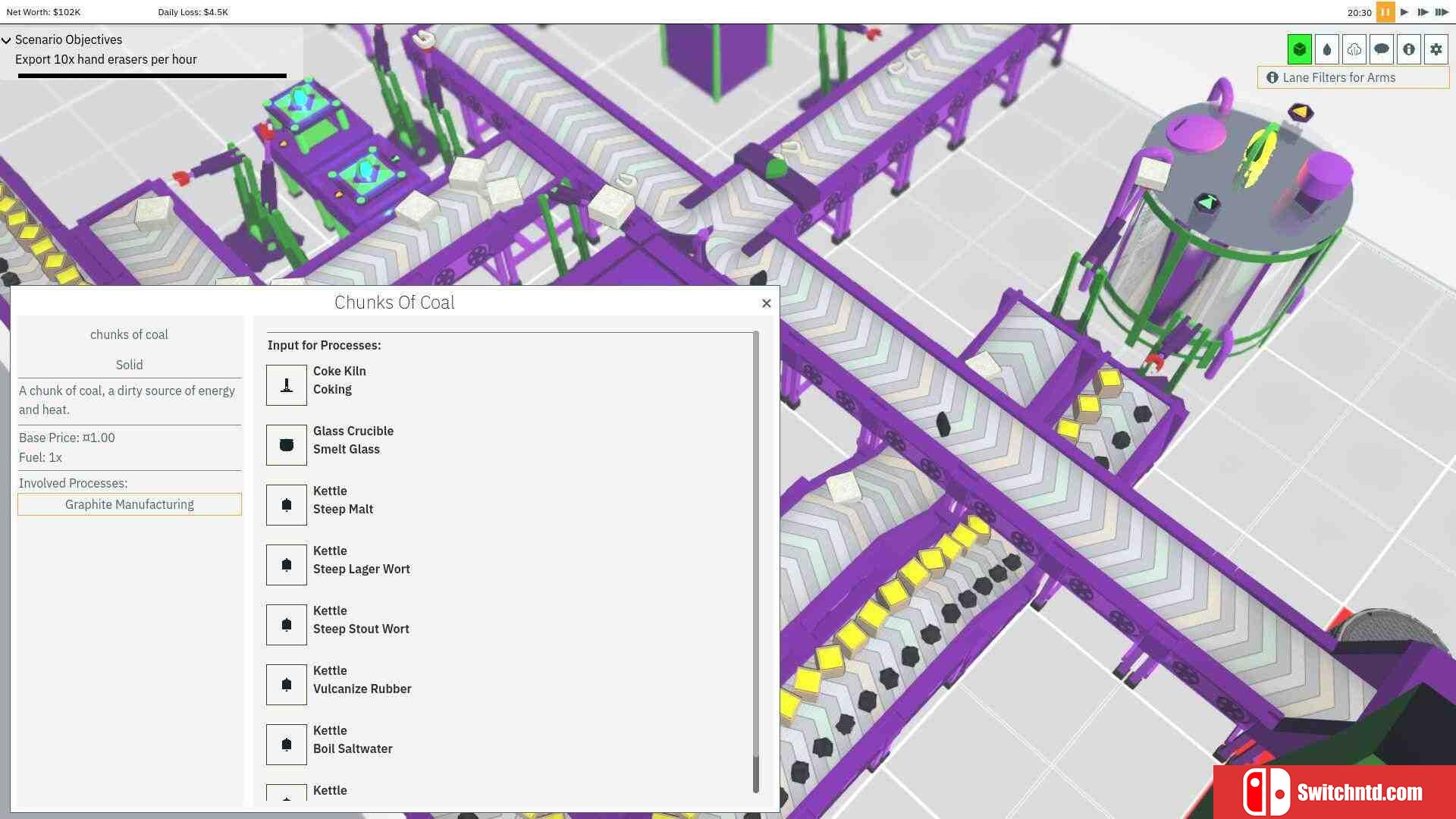Click the info icon beside Lane Filters
The image size is (1456, 819).
(1272, 77)
